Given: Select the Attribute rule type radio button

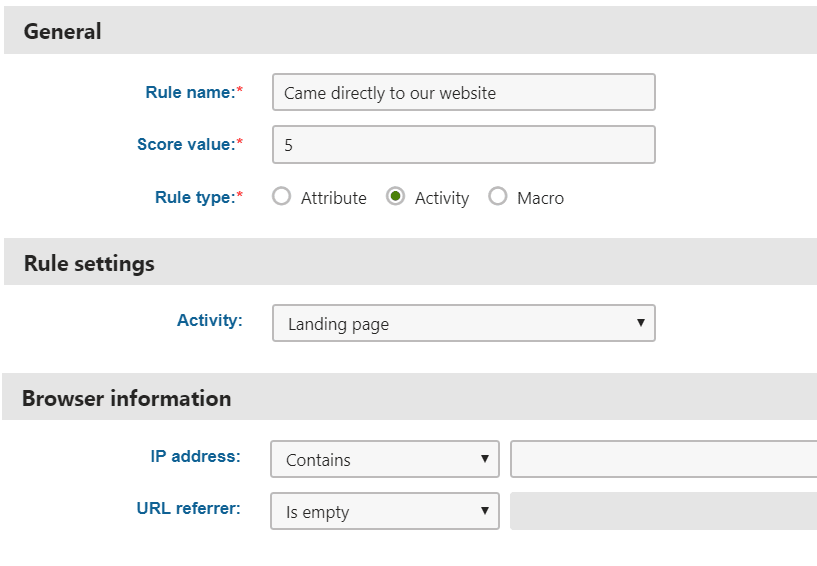Looking at the screenshot, I should (x=281, y=196).
